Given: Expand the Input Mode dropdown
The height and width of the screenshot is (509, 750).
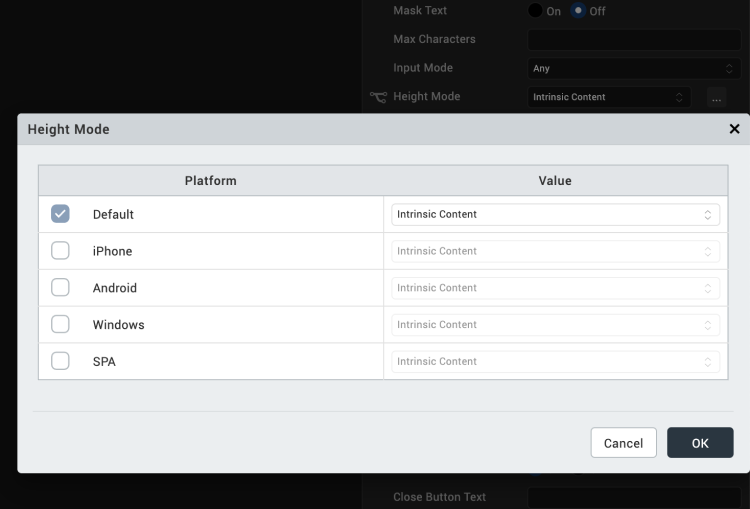Looking at the screenshot, I should 634,69.
